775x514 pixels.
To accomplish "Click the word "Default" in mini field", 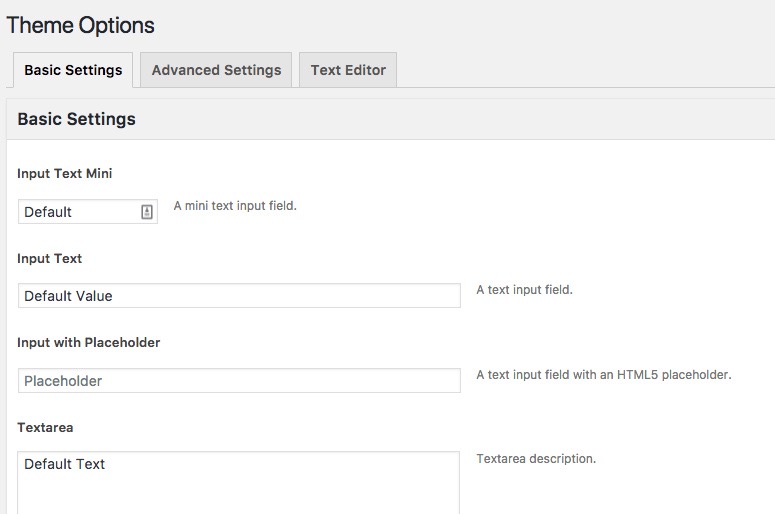I will [48, 212].
